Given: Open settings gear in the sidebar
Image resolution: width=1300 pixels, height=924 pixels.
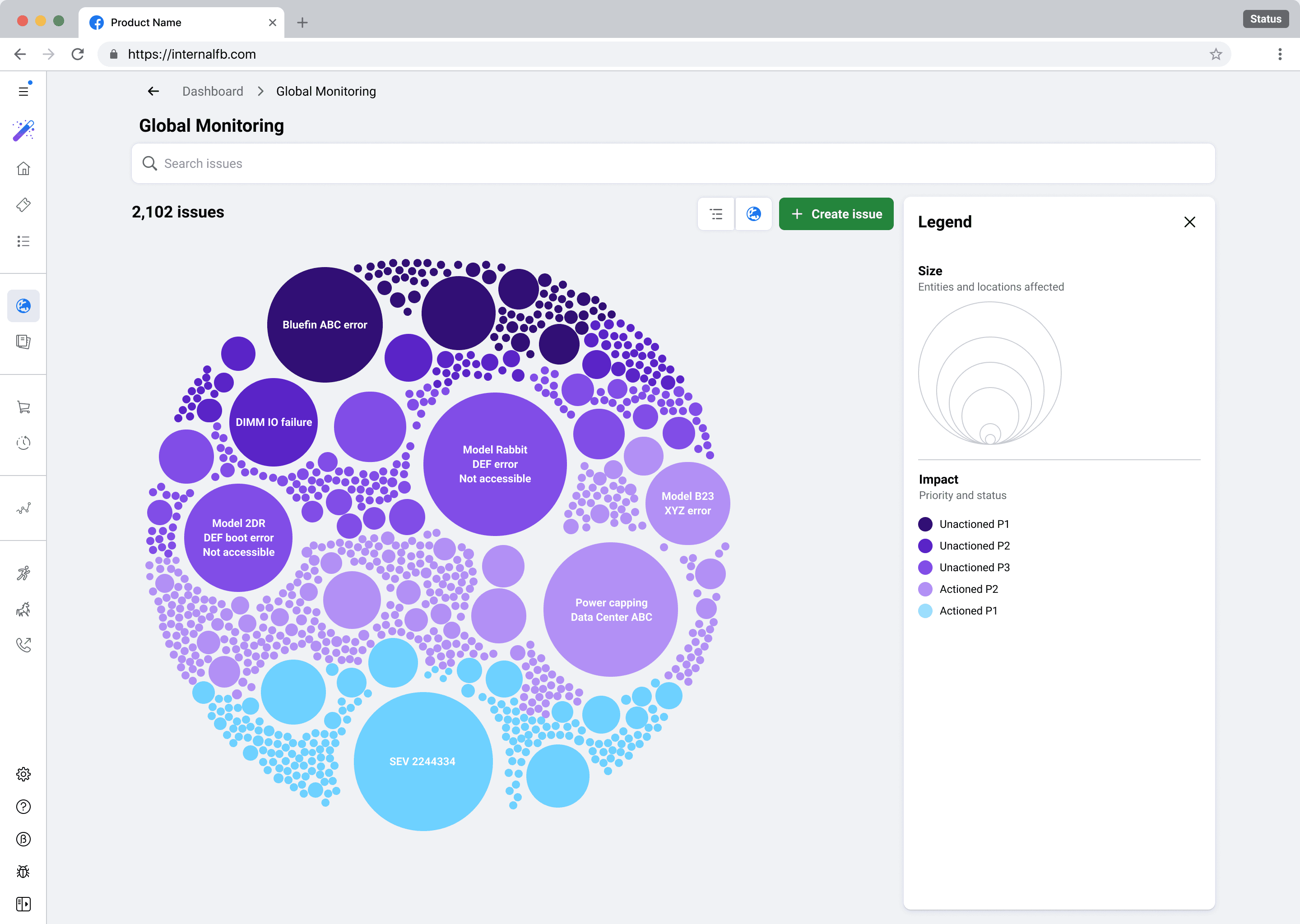Looking at the screenshot, I should click(23, 774).
